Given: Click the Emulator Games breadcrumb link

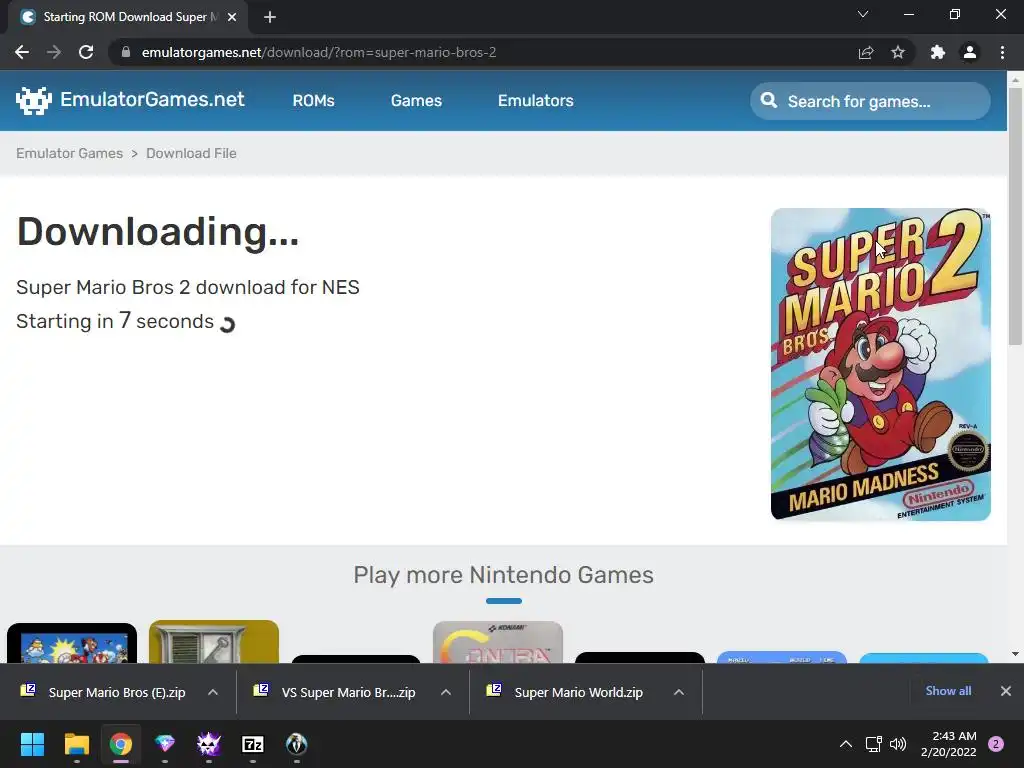Looking at the screenshot, I should [69, 153].
